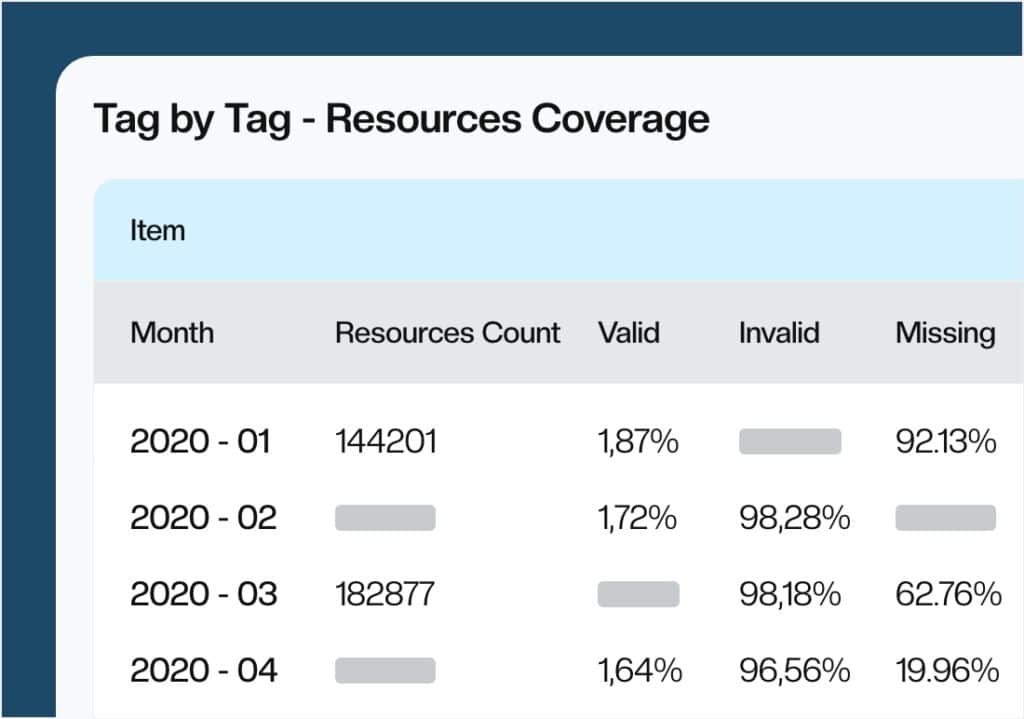Screen dimensions: 1024x719
Task: Click the "Item" header cell
Action: pyautogui.click(x=157, y=230)
